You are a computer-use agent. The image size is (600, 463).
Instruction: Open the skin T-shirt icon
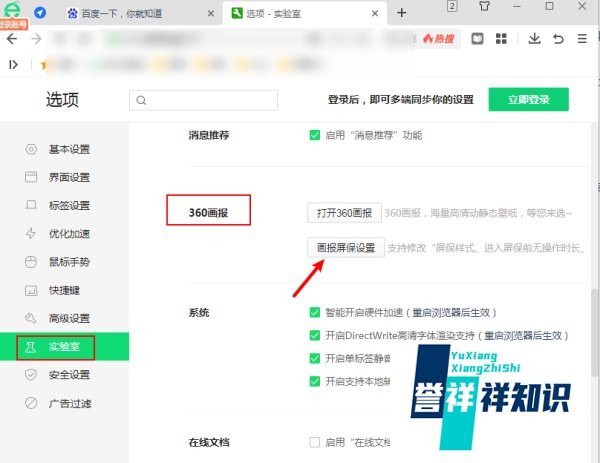click(x=484, y=6)
